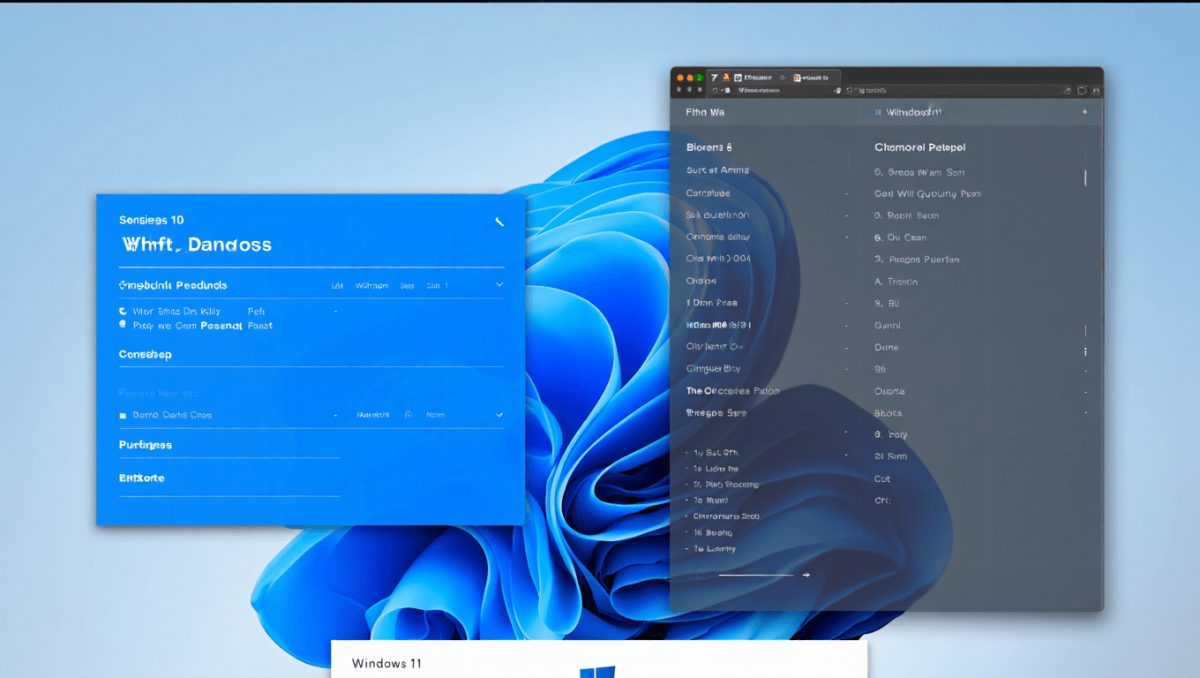The height and width of the screenshot is (678, 1200).
Task: Select the 'Fthn Wa' header in dark window
Action: (x=705, y=113)
